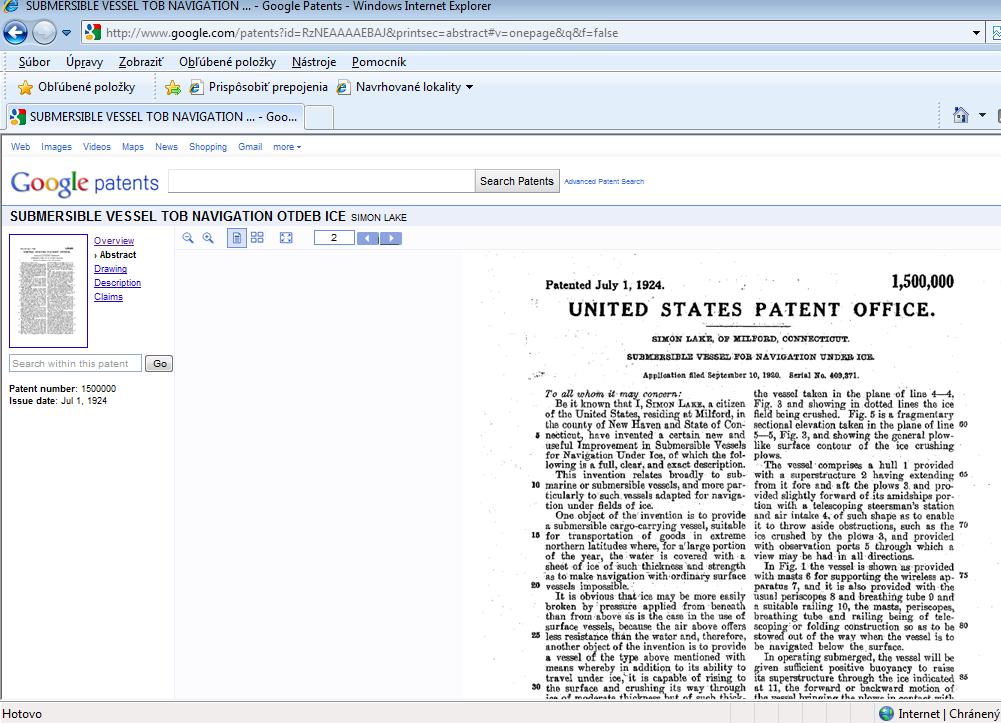
Task: Click the browser Forward arrow button
Action: (x=44, y=33)
